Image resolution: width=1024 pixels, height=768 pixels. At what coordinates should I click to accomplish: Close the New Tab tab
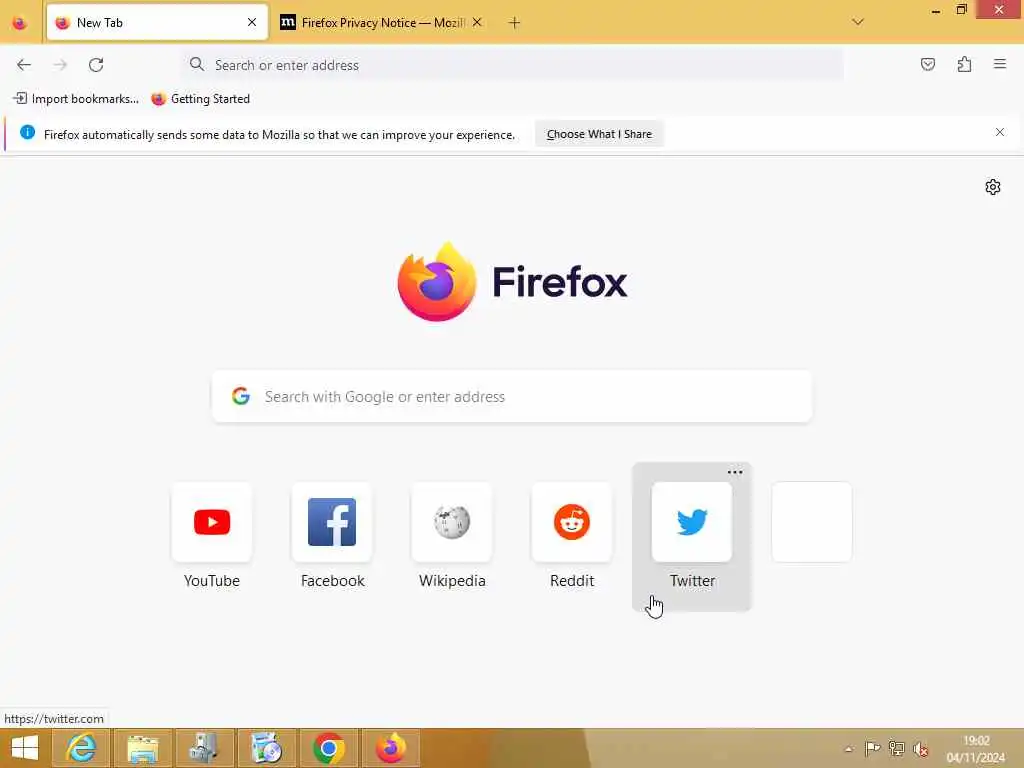tap(251, 22)
